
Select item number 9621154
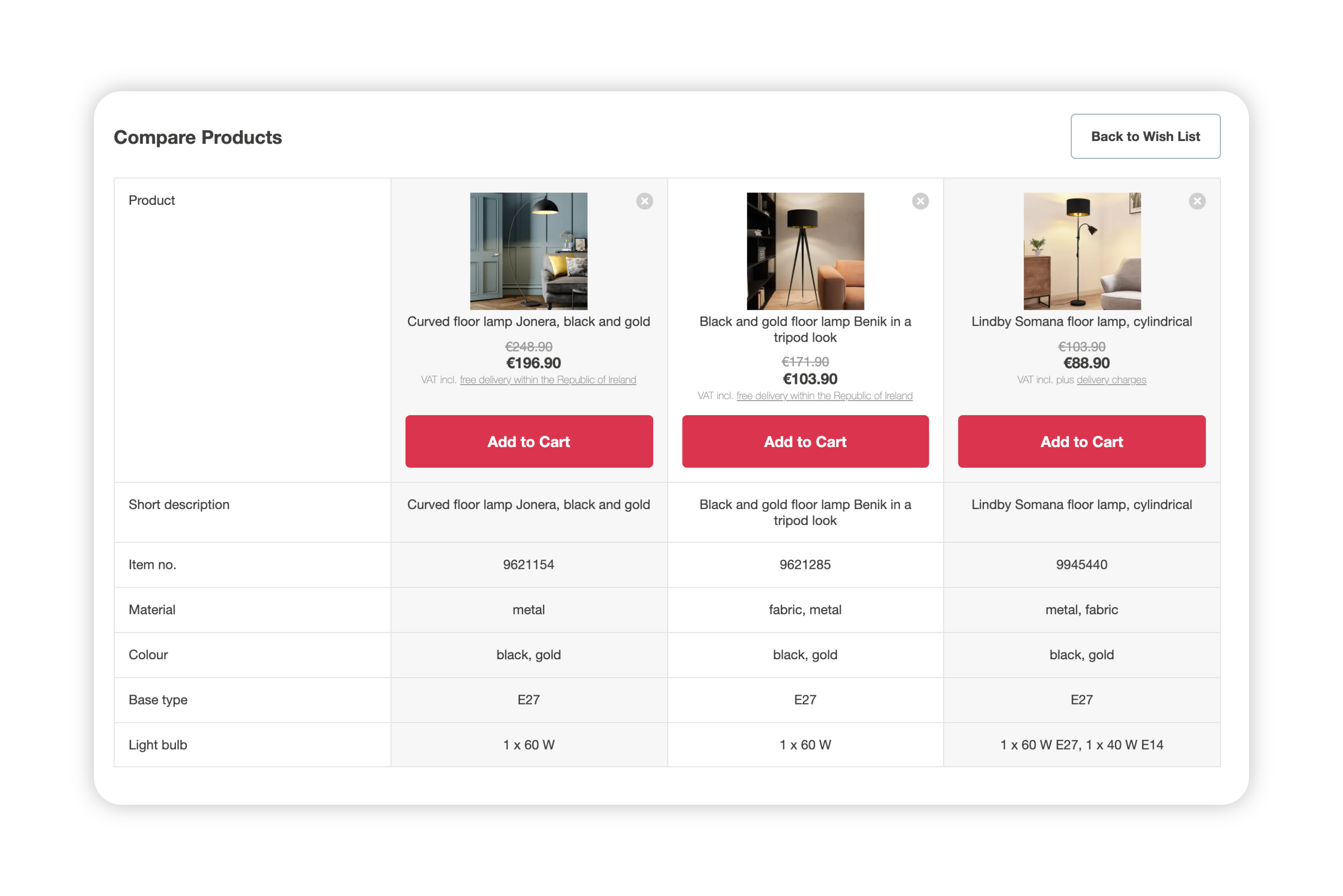(x=529, y=565)
